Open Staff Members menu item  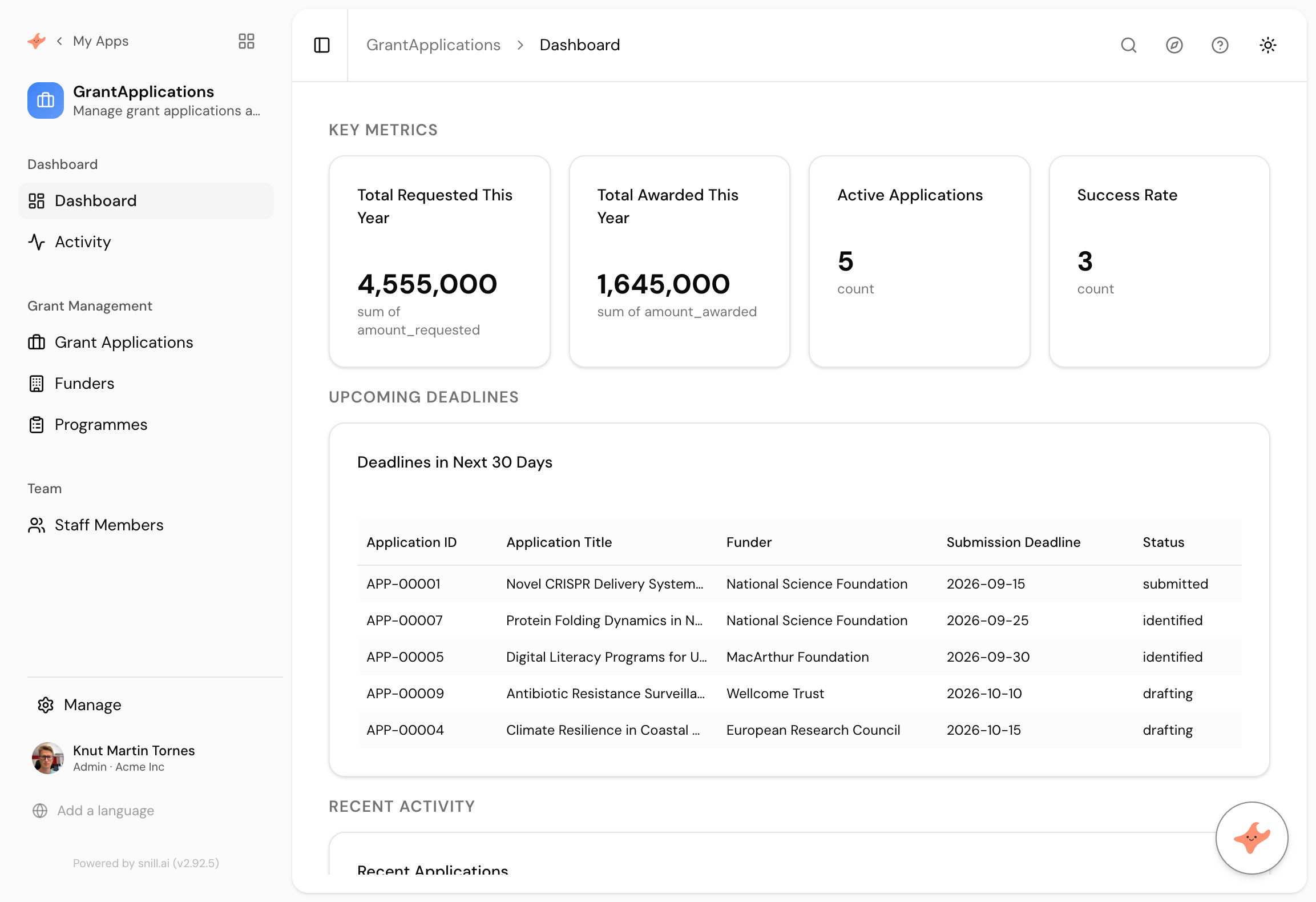(146, 525)
